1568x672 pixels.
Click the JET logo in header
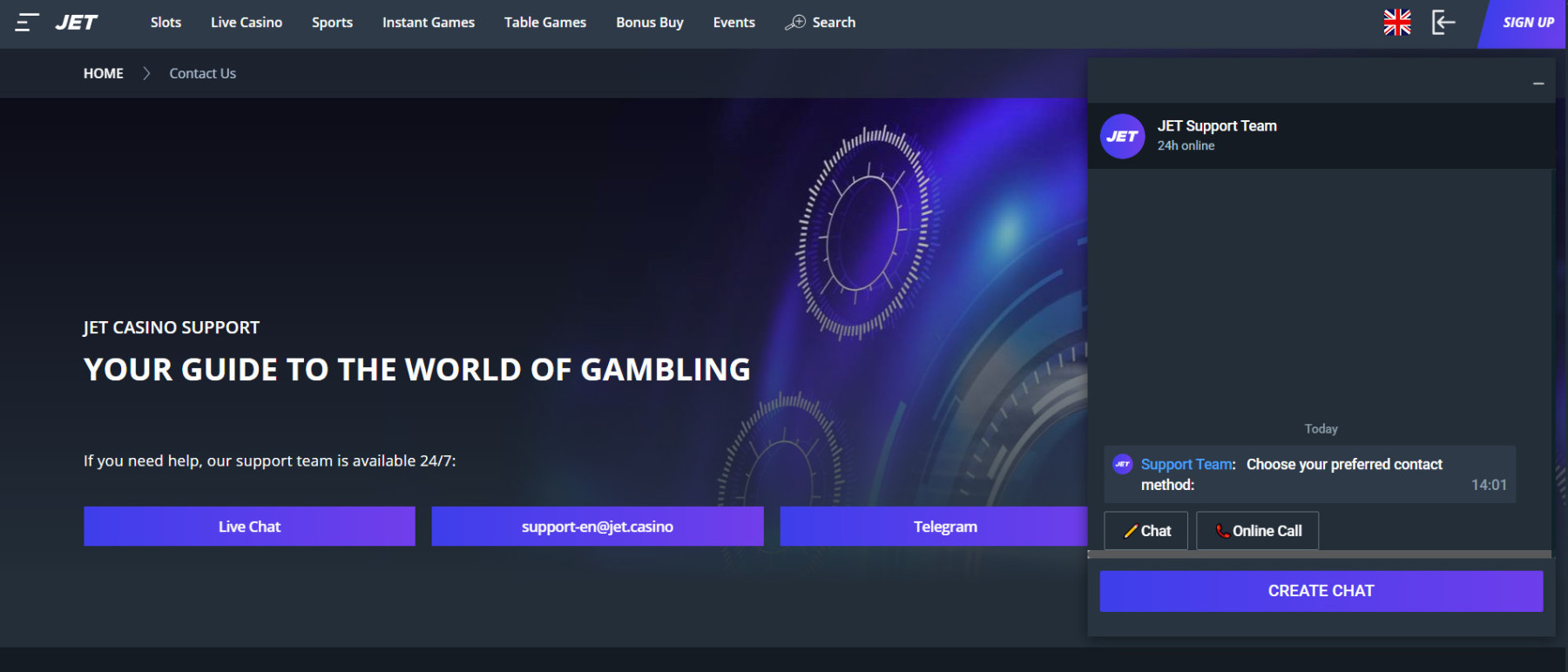pos(77,23)
